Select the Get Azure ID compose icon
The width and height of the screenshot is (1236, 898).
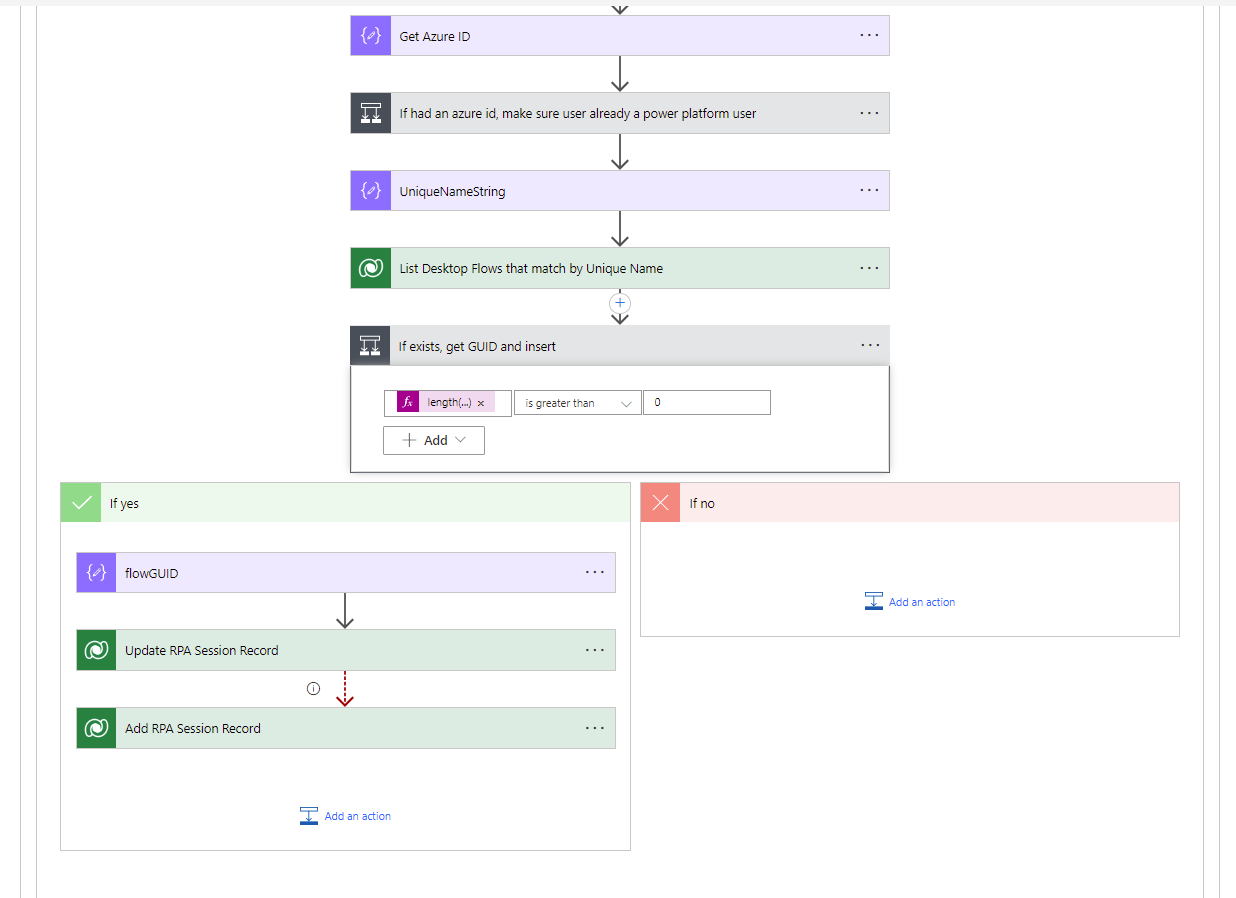click(x=370, y=35)
